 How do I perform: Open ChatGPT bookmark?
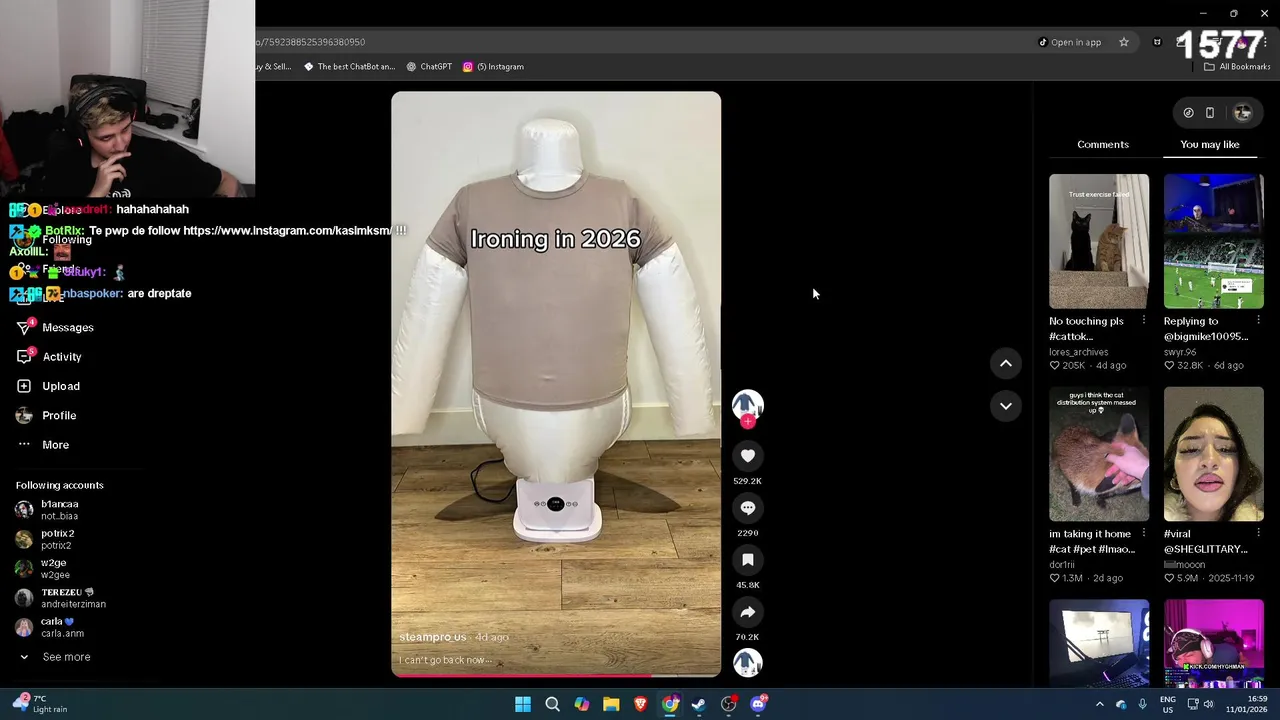coord(429,67)
